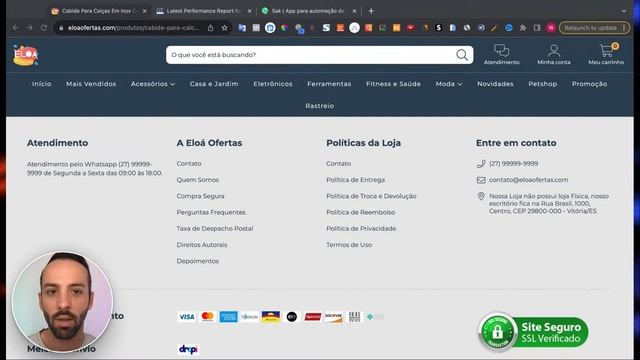Open Perguntas Frequentes link

(211, 212)
